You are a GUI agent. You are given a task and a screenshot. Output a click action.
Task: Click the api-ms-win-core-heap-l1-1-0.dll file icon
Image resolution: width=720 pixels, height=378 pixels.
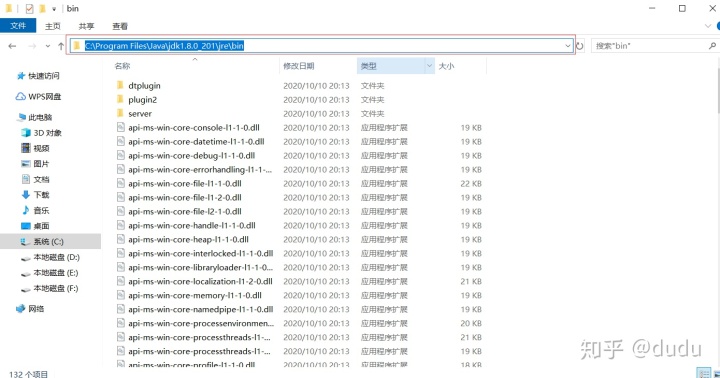(120, 239)
